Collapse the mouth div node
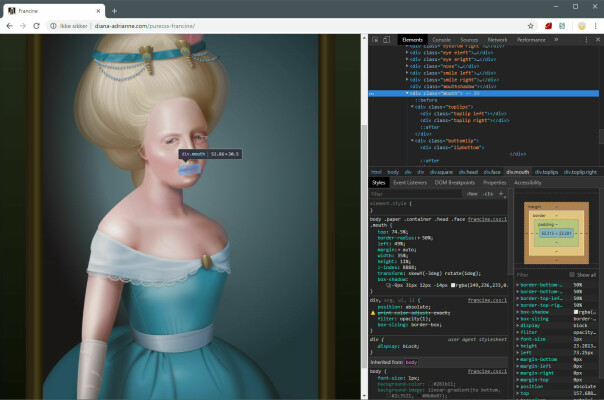Image resolution: width=604 pixels, height=400 pixels. tap(407, 93)
